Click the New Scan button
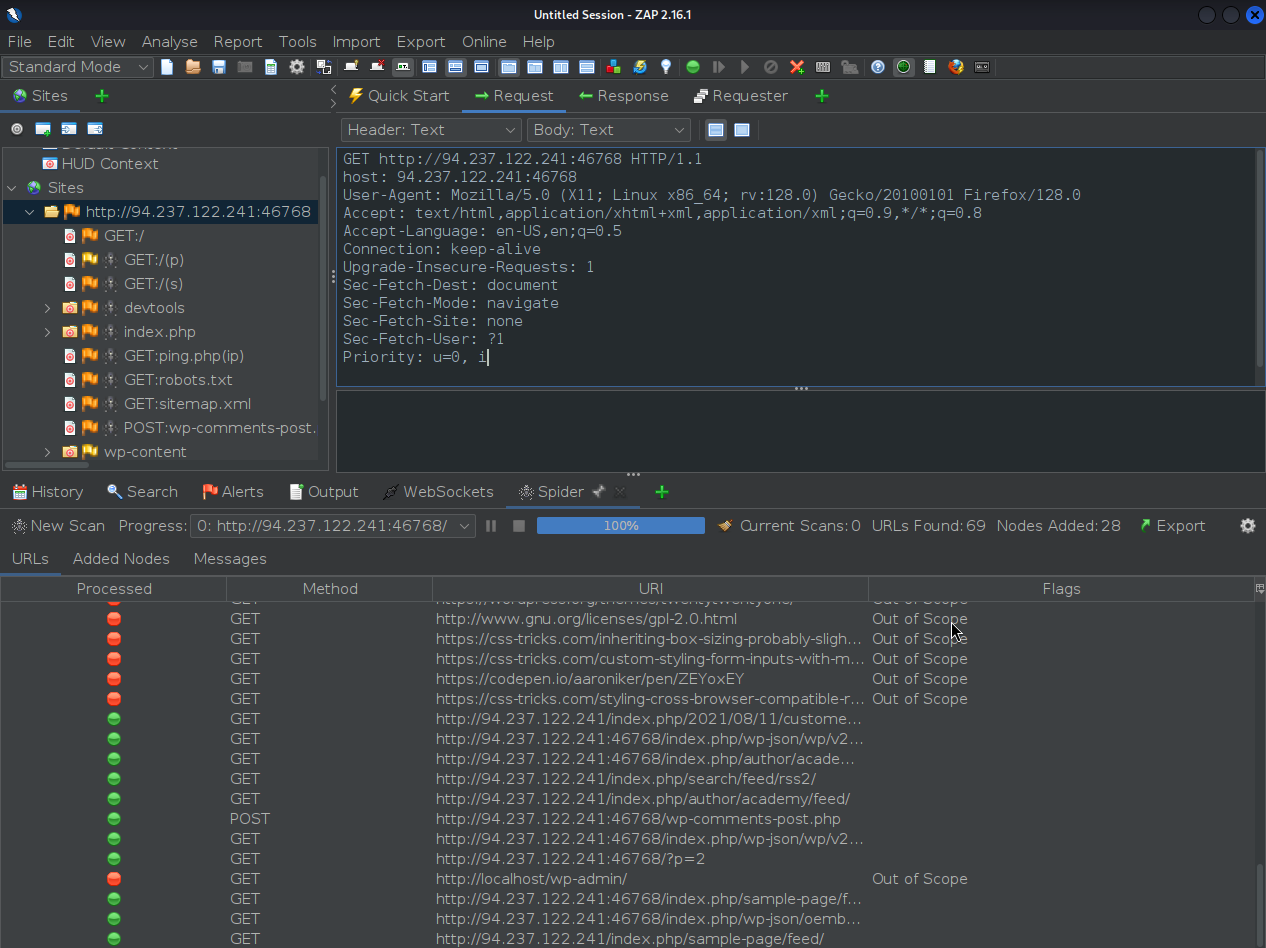Screen dimensions: 1266x948 (x=58, y=526)
